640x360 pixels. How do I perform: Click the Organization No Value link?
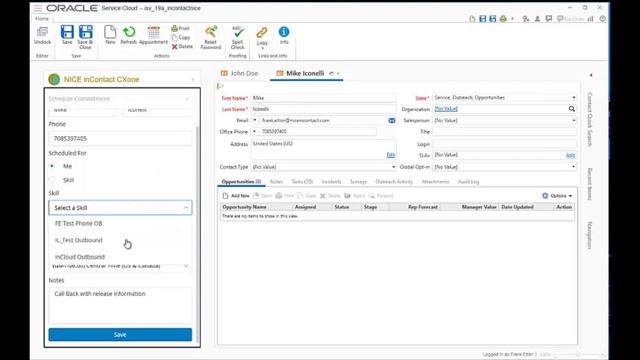click(x=446, y=109)
